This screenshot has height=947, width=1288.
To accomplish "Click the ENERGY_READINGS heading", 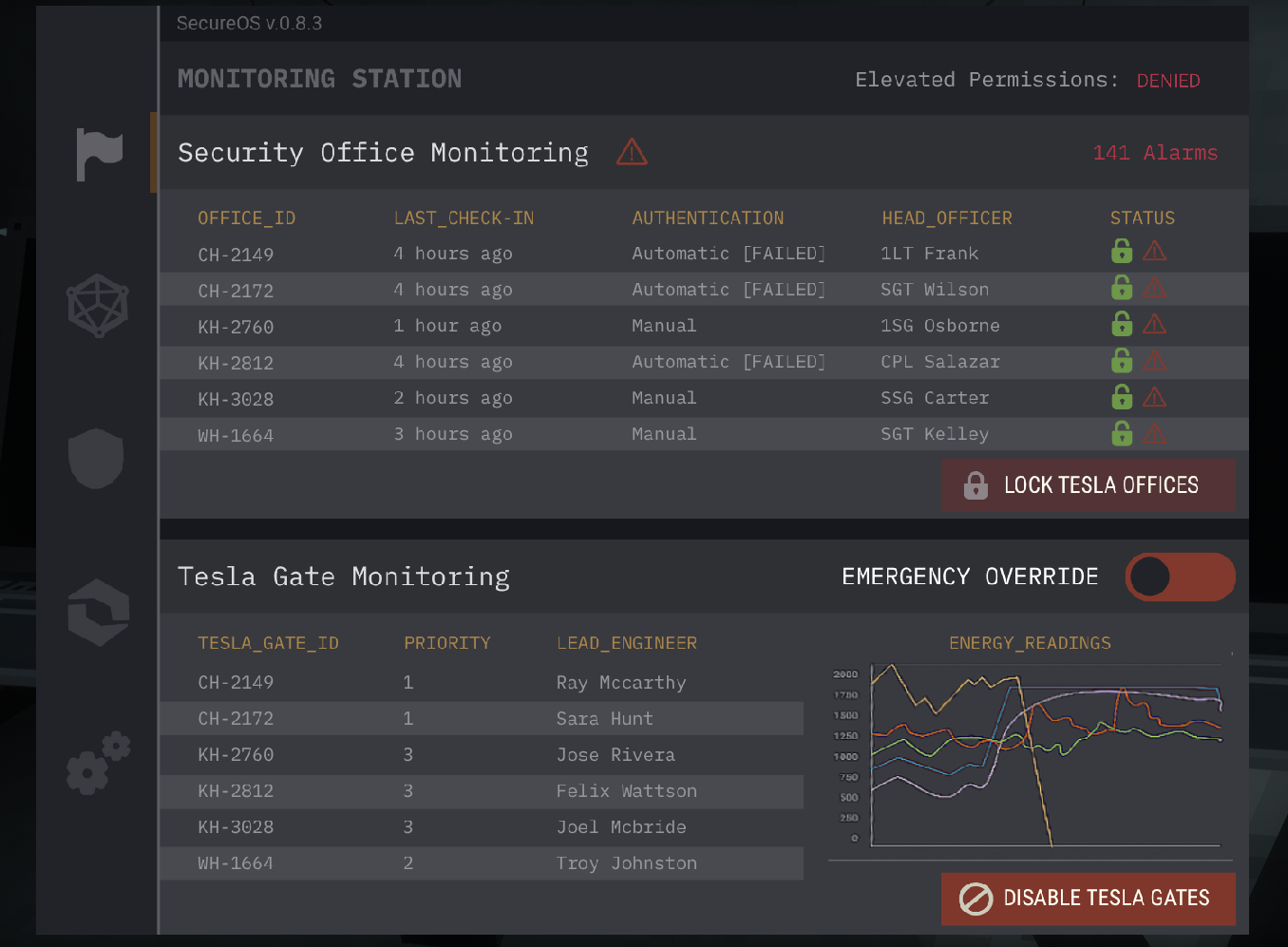I will click(x=1031, y=643).
